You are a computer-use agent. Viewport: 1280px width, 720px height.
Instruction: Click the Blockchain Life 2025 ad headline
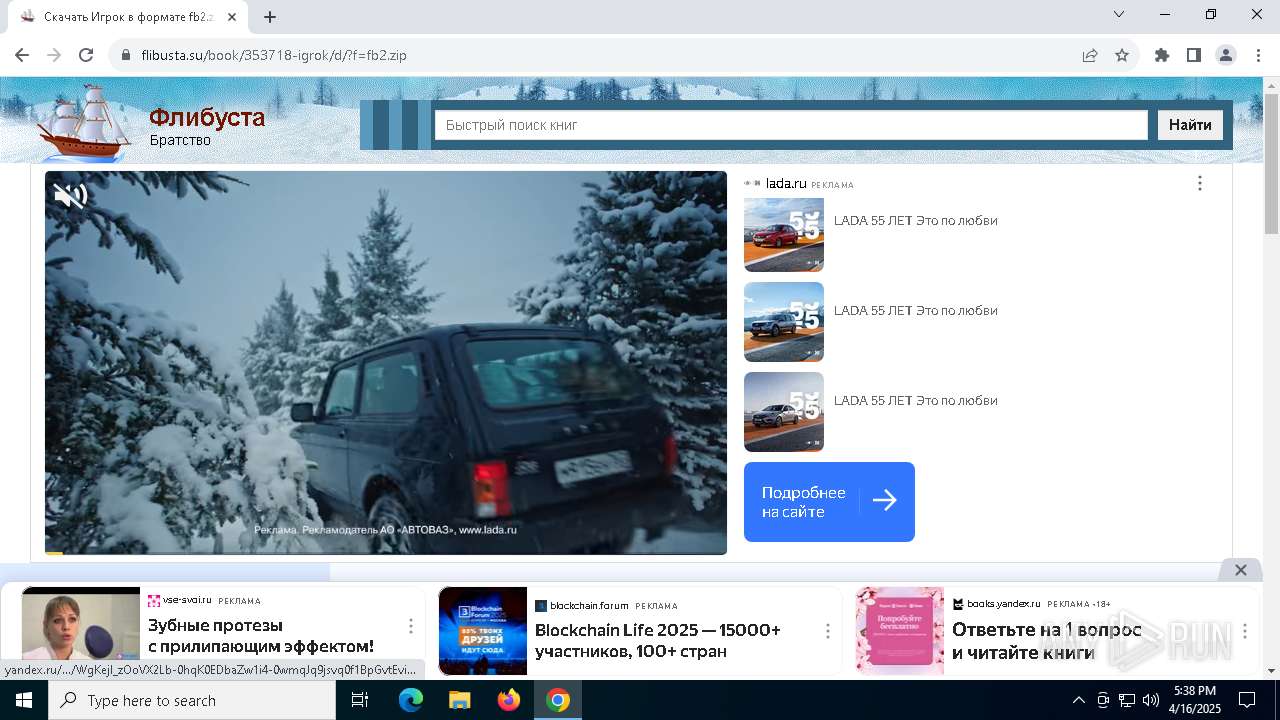pyautogui.click(x=658, y=641)
